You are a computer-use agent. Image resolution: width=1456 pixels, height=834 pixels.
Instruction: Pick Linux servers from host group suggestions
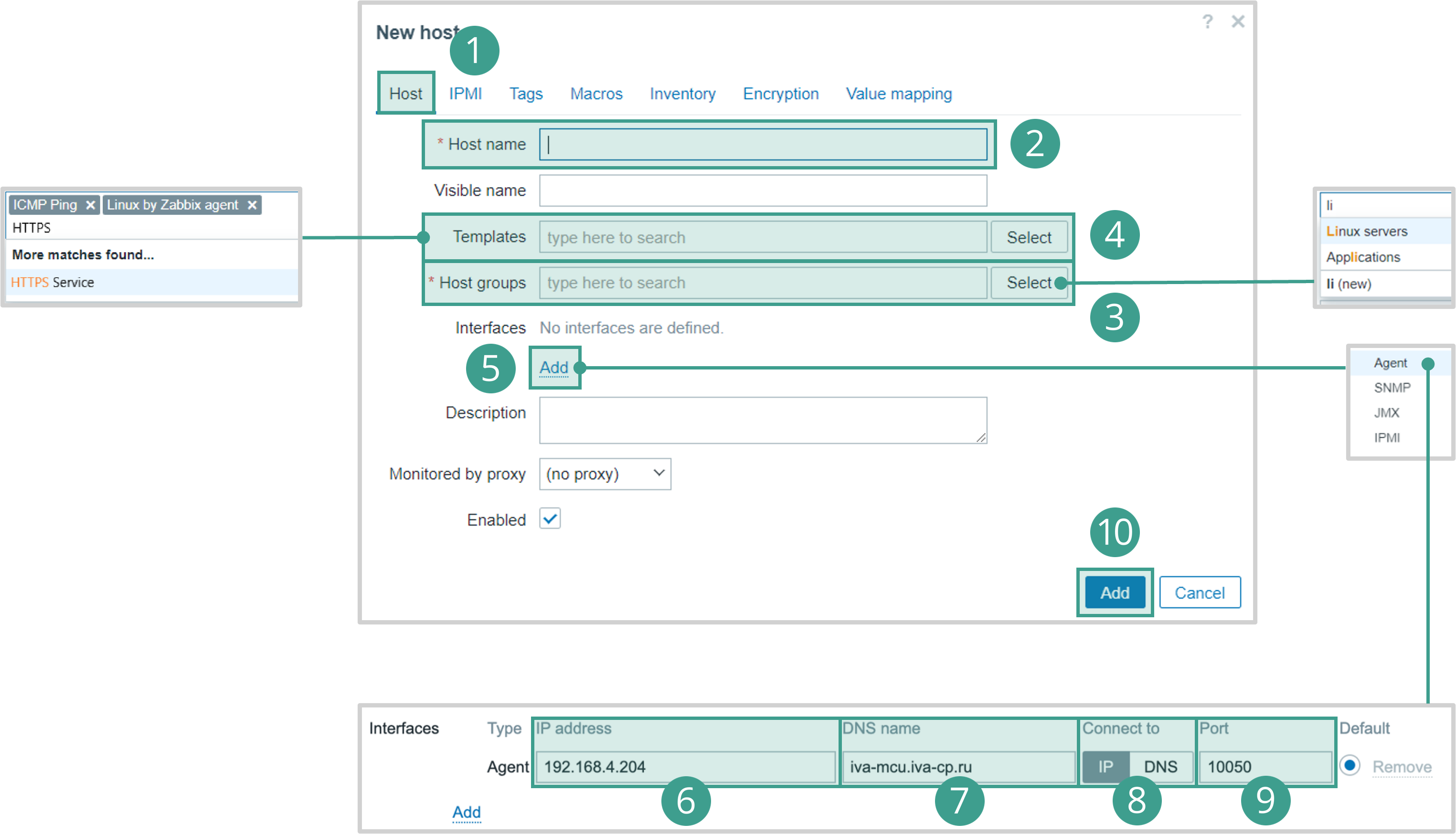click(1367, 232)
